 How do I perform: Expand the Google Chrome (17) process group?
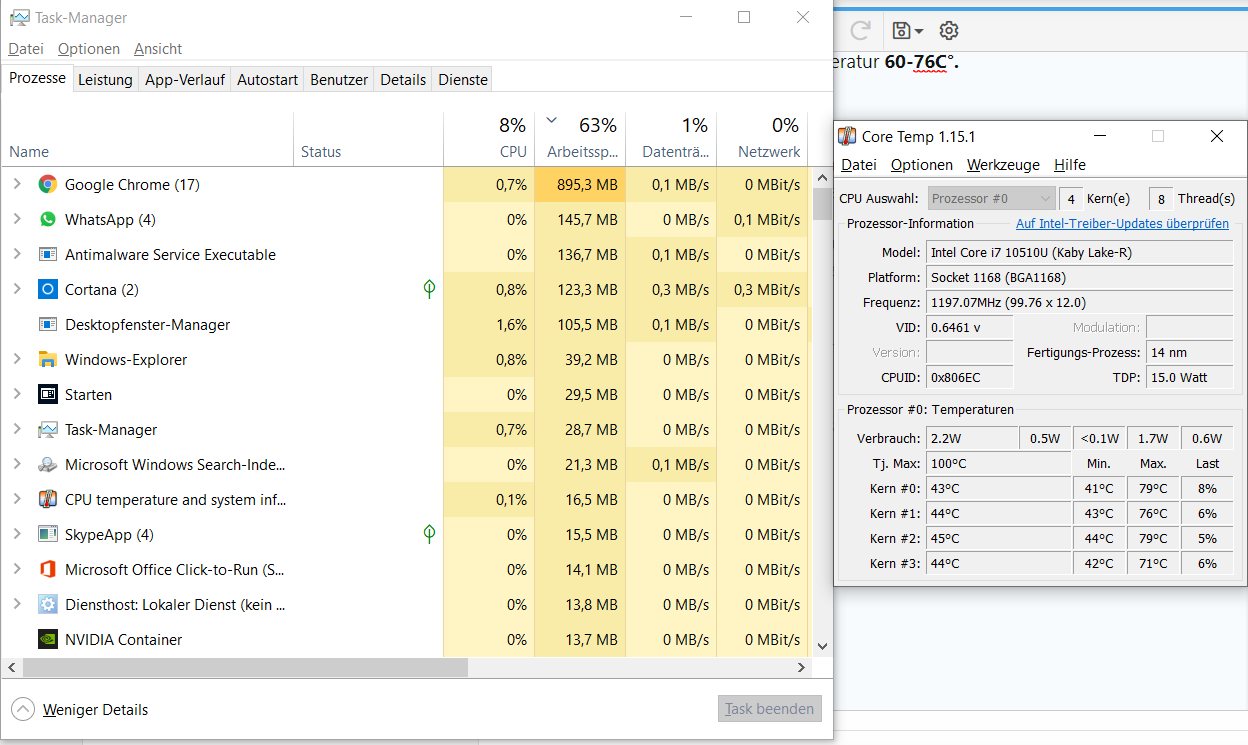pyautogui.click(x=16, y=184)
